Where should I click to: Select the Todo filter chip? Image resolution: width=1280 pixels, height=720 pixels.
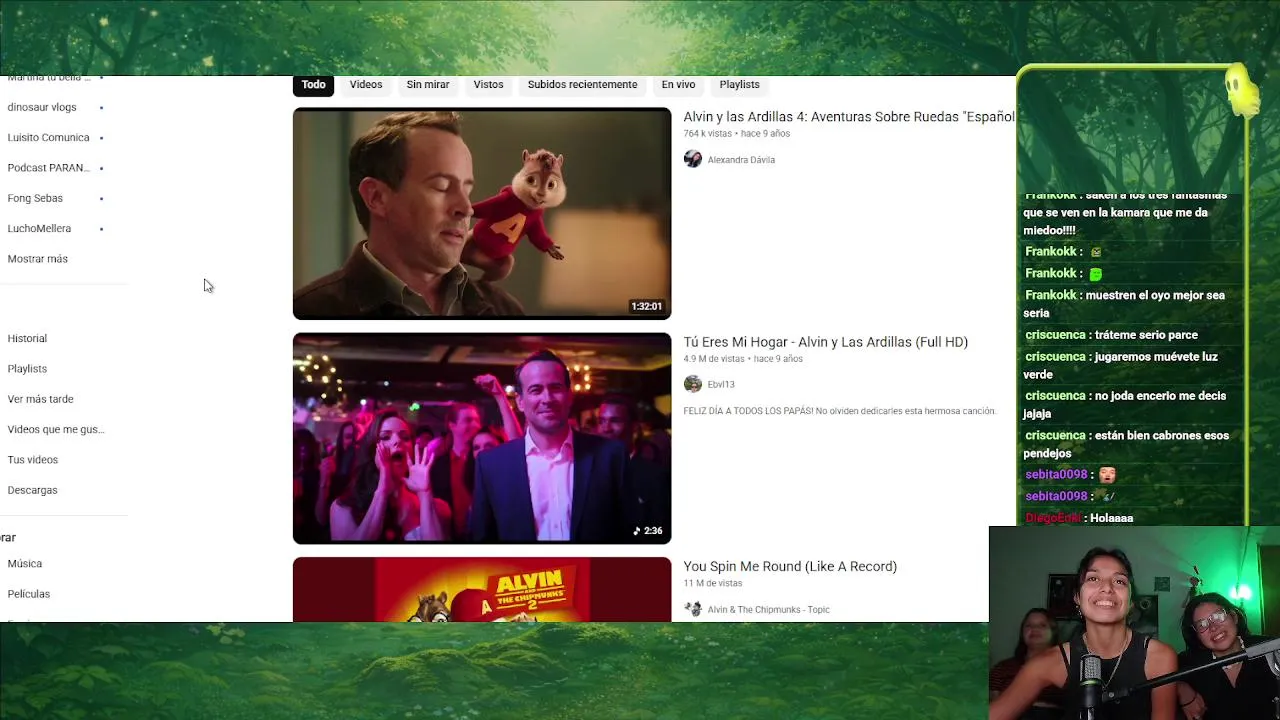click(313, 85)
